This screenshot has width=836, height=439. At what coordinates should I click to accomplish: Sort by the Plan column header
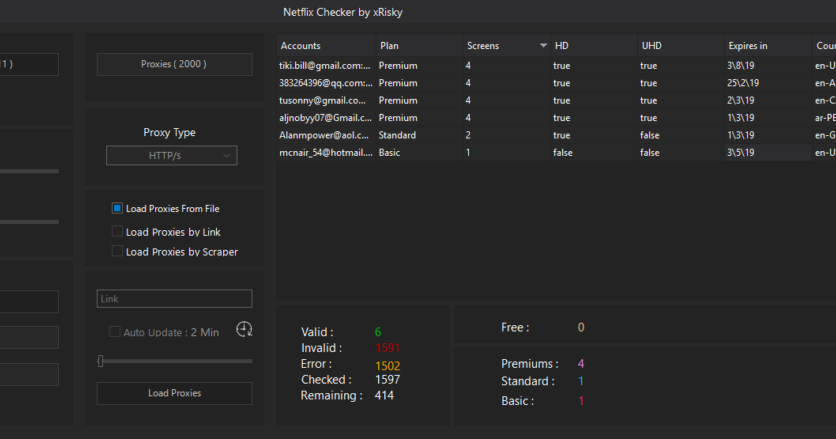click(x=420, y=46)
